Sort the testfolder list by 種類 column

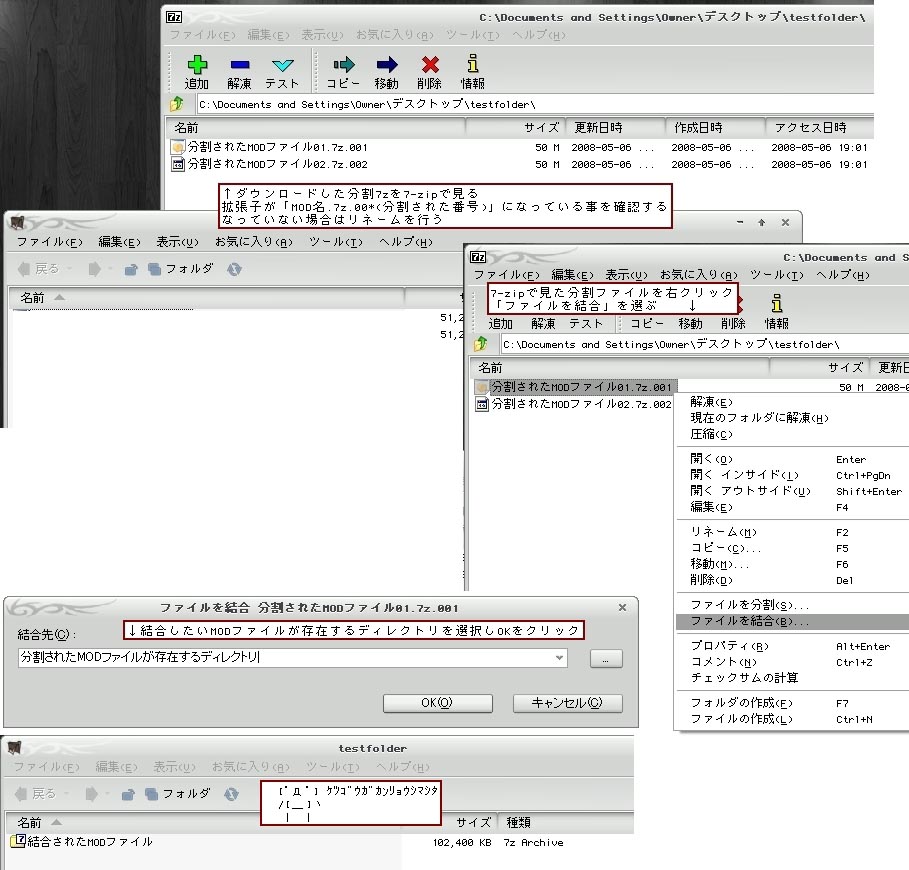(520, 822)
